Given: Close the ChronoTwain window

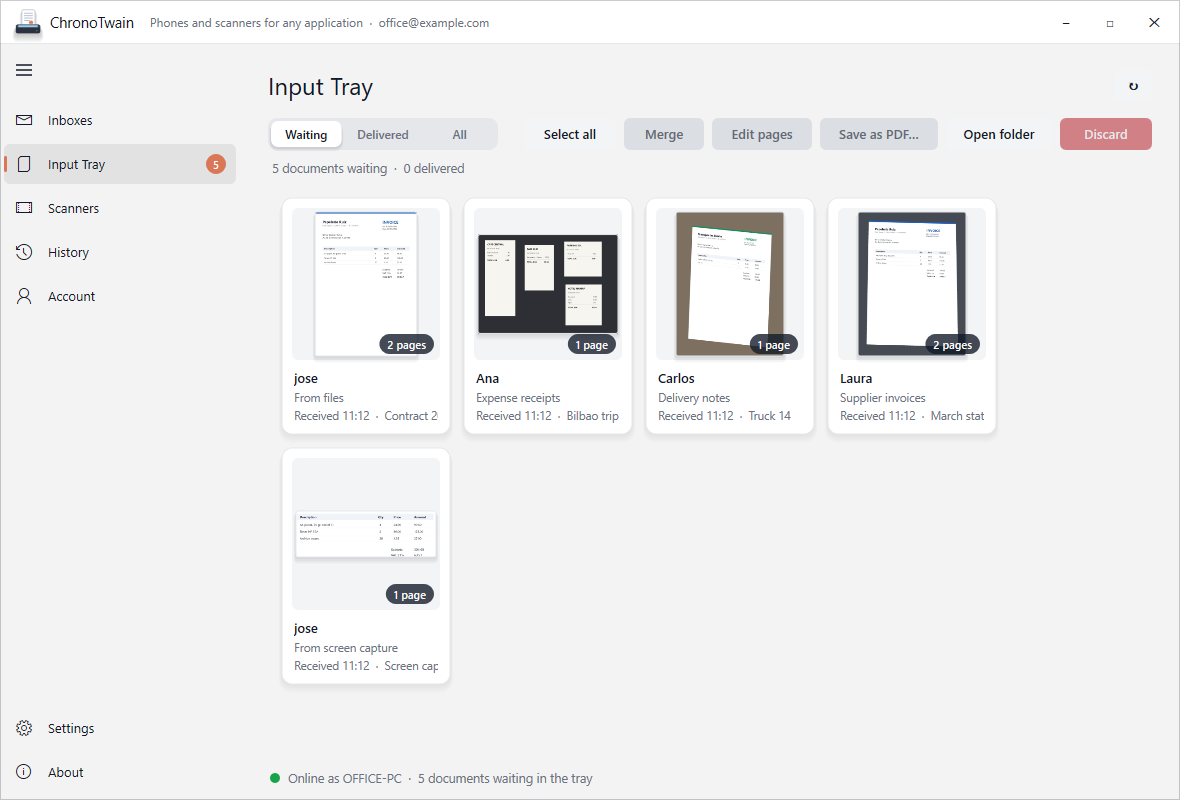Looking at the screenshot, I should pos(1154,23).
